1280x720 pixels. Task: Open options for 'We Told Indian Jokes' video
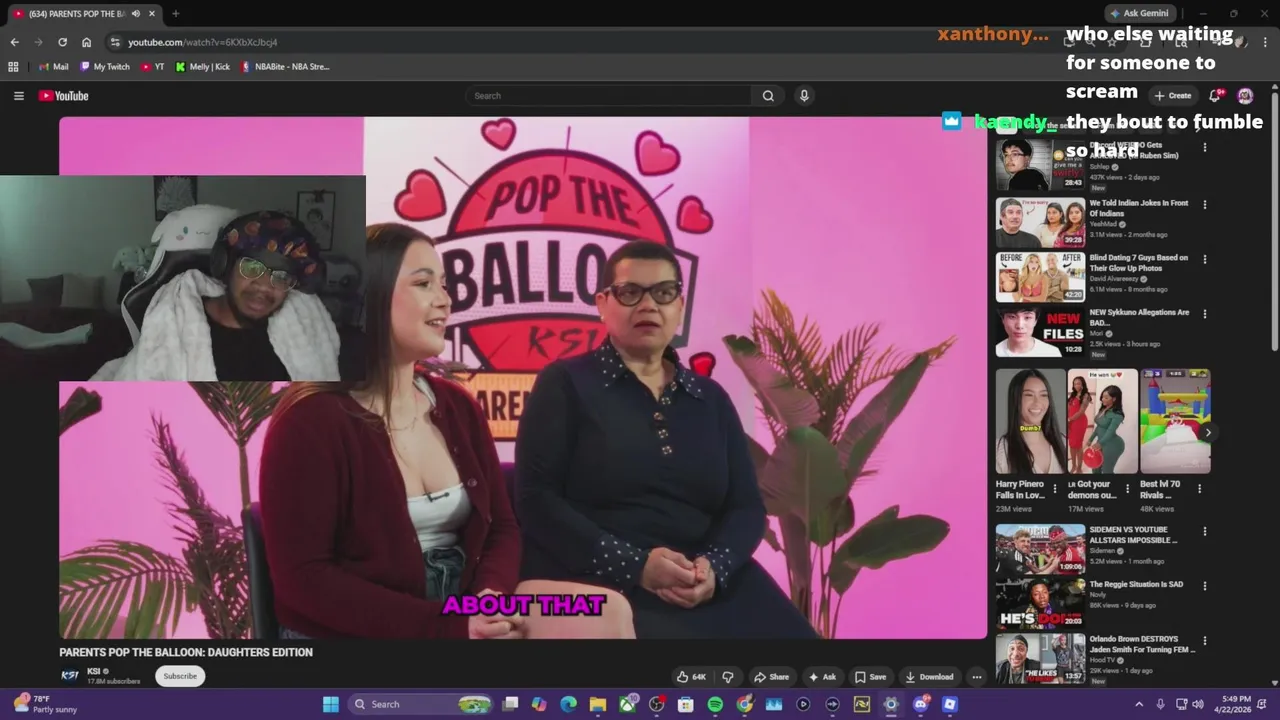click(x=1204, y=204)
